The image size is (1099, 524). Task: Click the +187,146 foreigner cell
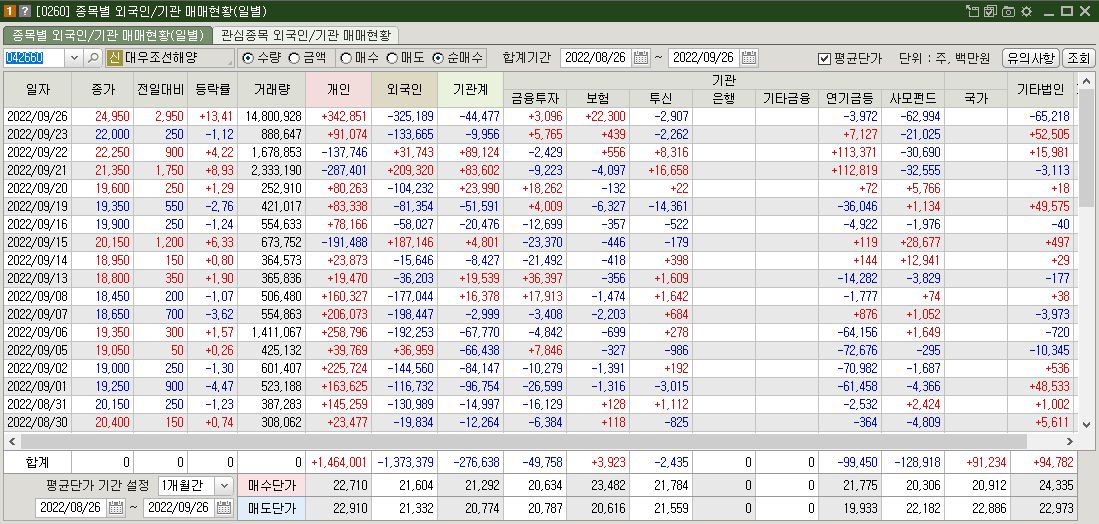pyautogui.click(x=403, y=243)
